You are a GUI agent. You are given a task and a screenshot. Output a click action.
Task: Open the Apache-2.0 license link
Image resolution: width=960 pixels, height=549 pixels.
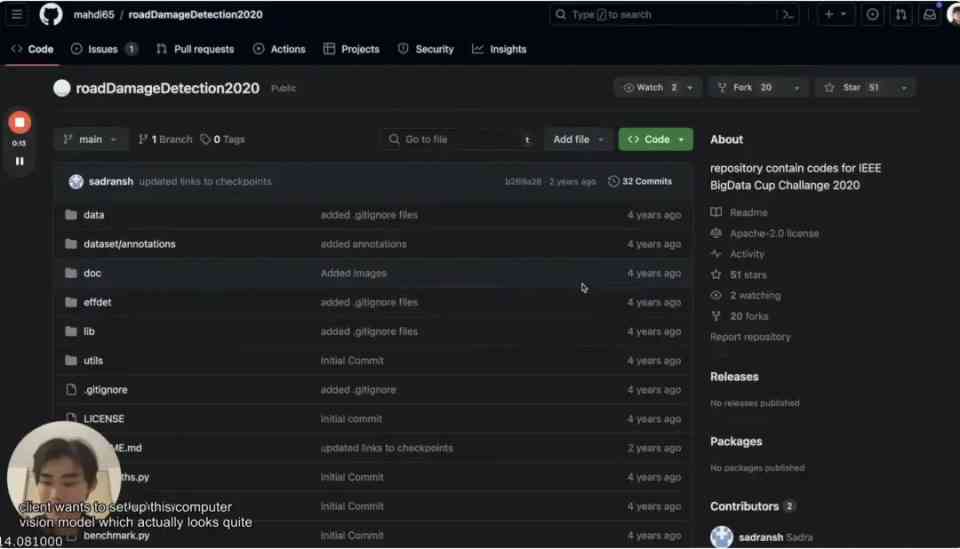(774, 233)
